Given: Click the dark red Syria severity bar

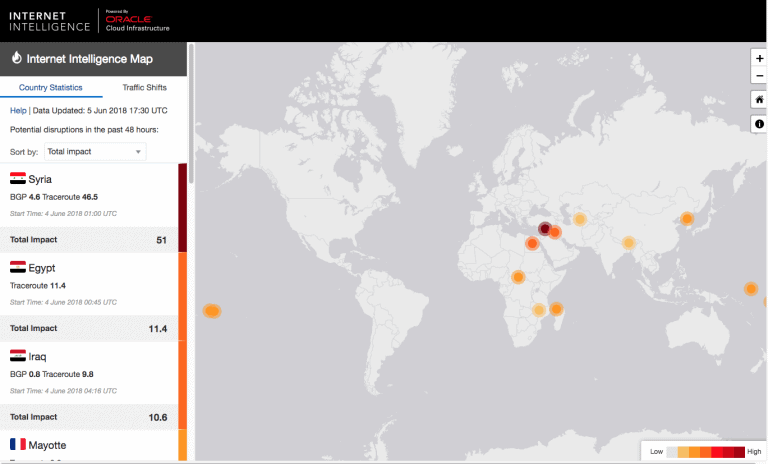Looking at the screenshot, I should tap(182, 208).
